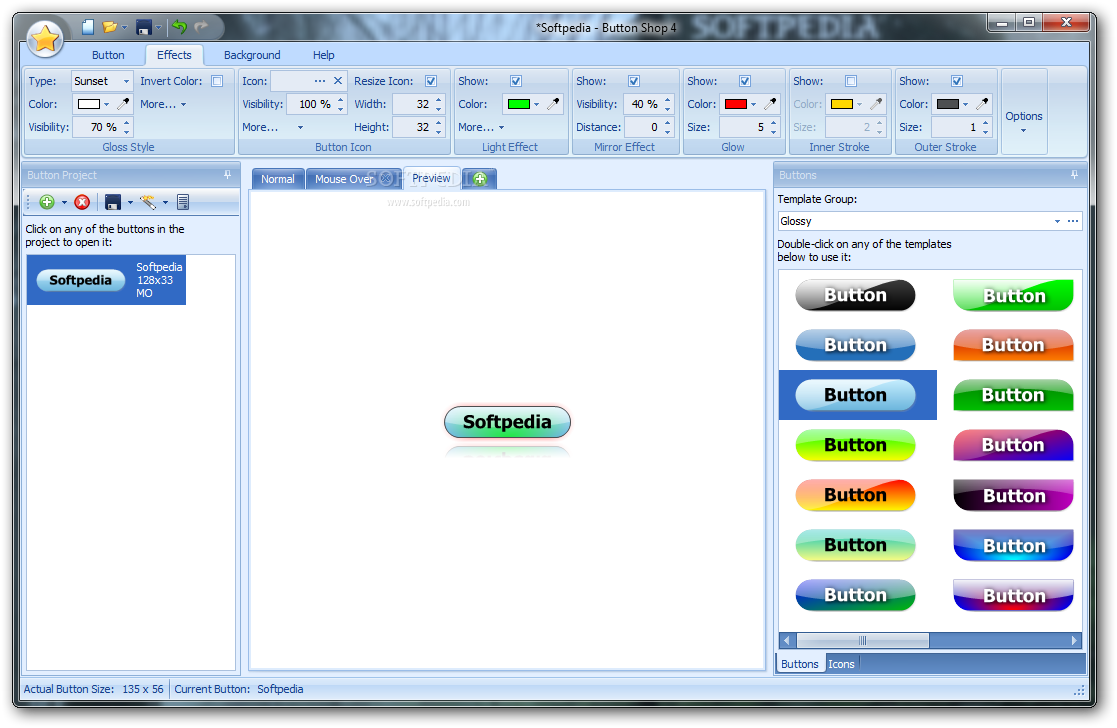Image resolution: width=1117 pixels, height=728 pixels.
Task: Click the white gloss color swatch
Action: [88, 104]
